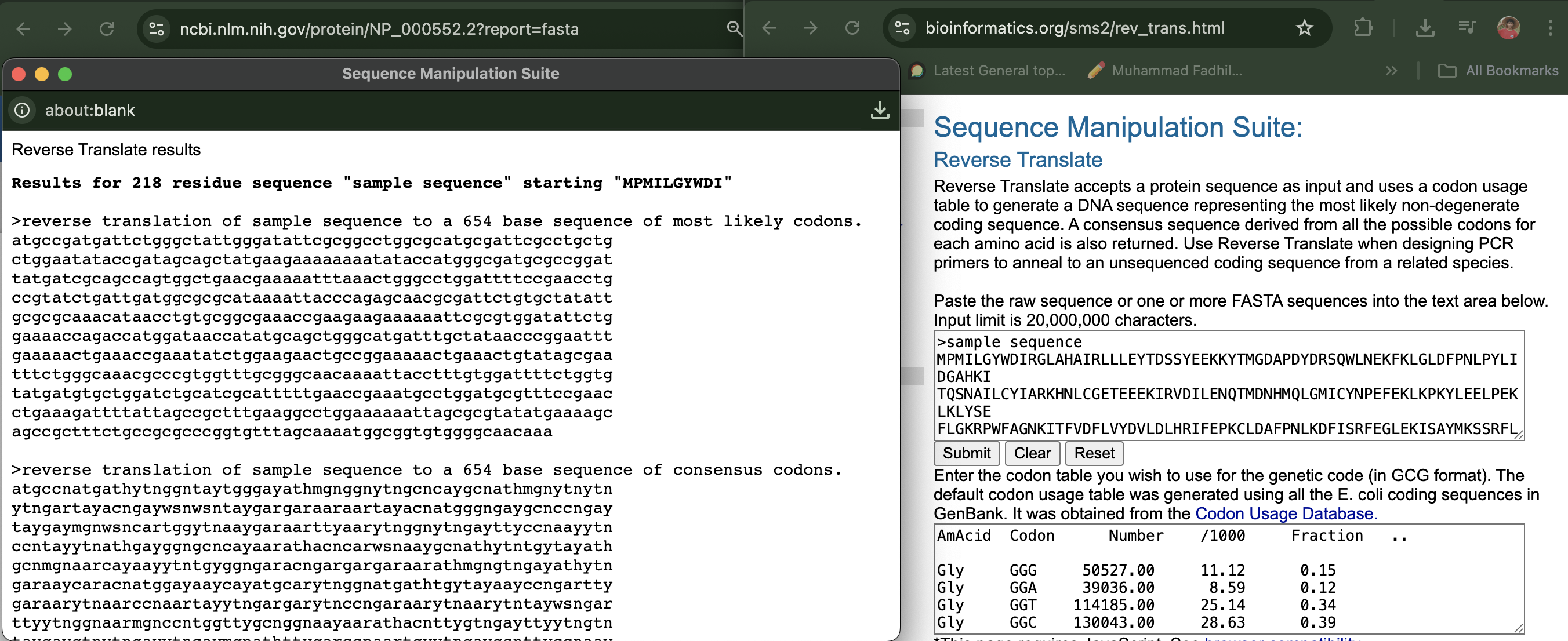Bookmark the page with the star icon

point(1304,28)
